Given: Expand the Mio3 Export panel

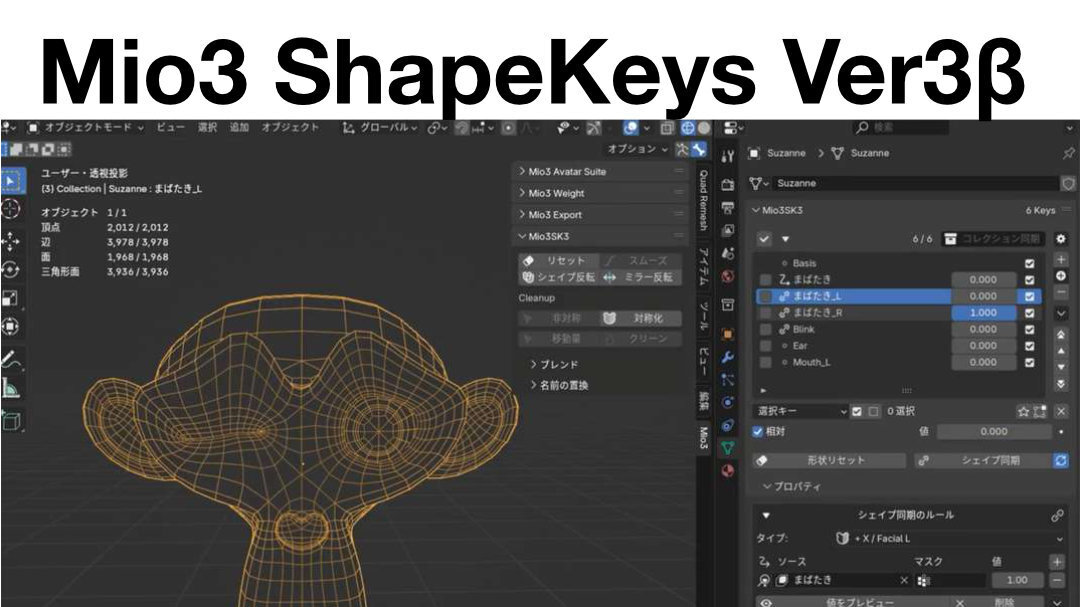Looking at the screenshot, I should (x=601, y=214).
